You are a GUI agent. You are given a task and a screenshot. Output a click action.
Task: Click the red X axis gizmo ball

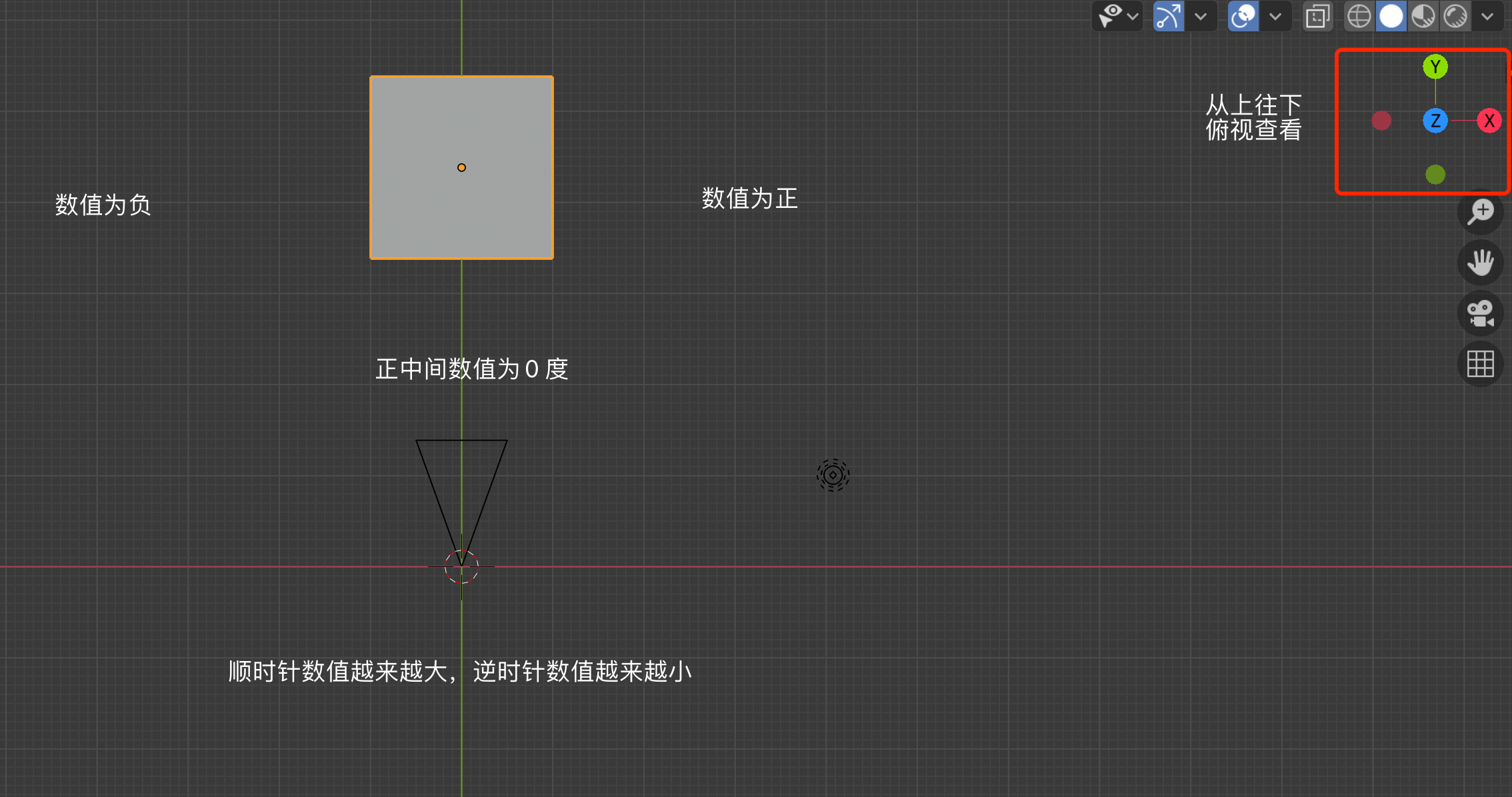tap(1489, 121)
